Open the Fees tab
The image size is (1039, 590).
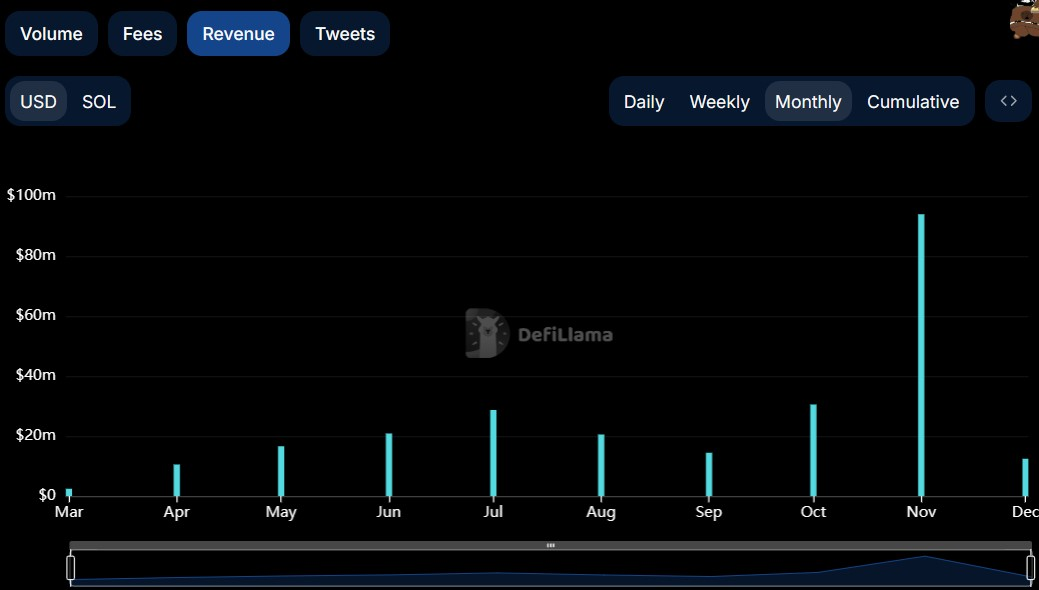(x=142, y=34)
